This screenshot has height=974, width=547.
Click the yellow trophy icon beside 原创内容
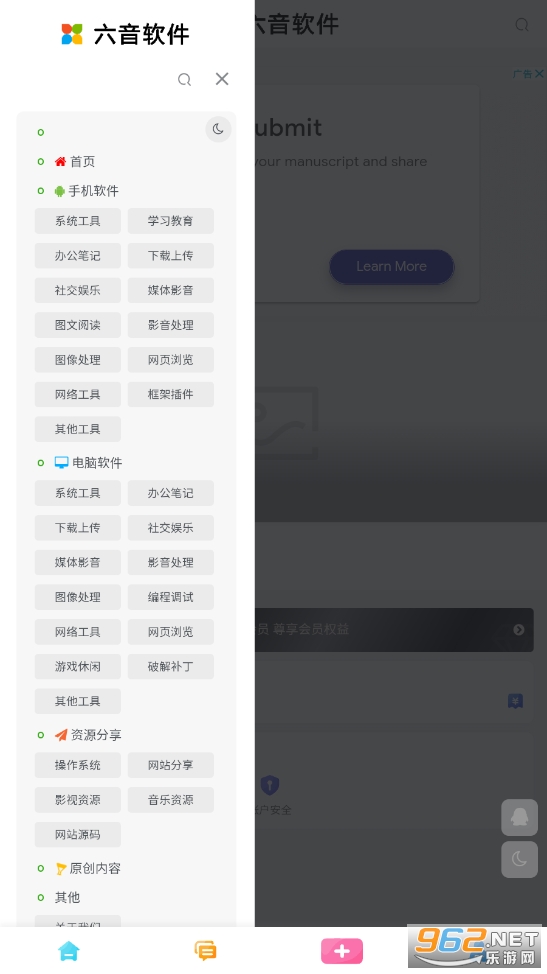[x=61, y=869]
